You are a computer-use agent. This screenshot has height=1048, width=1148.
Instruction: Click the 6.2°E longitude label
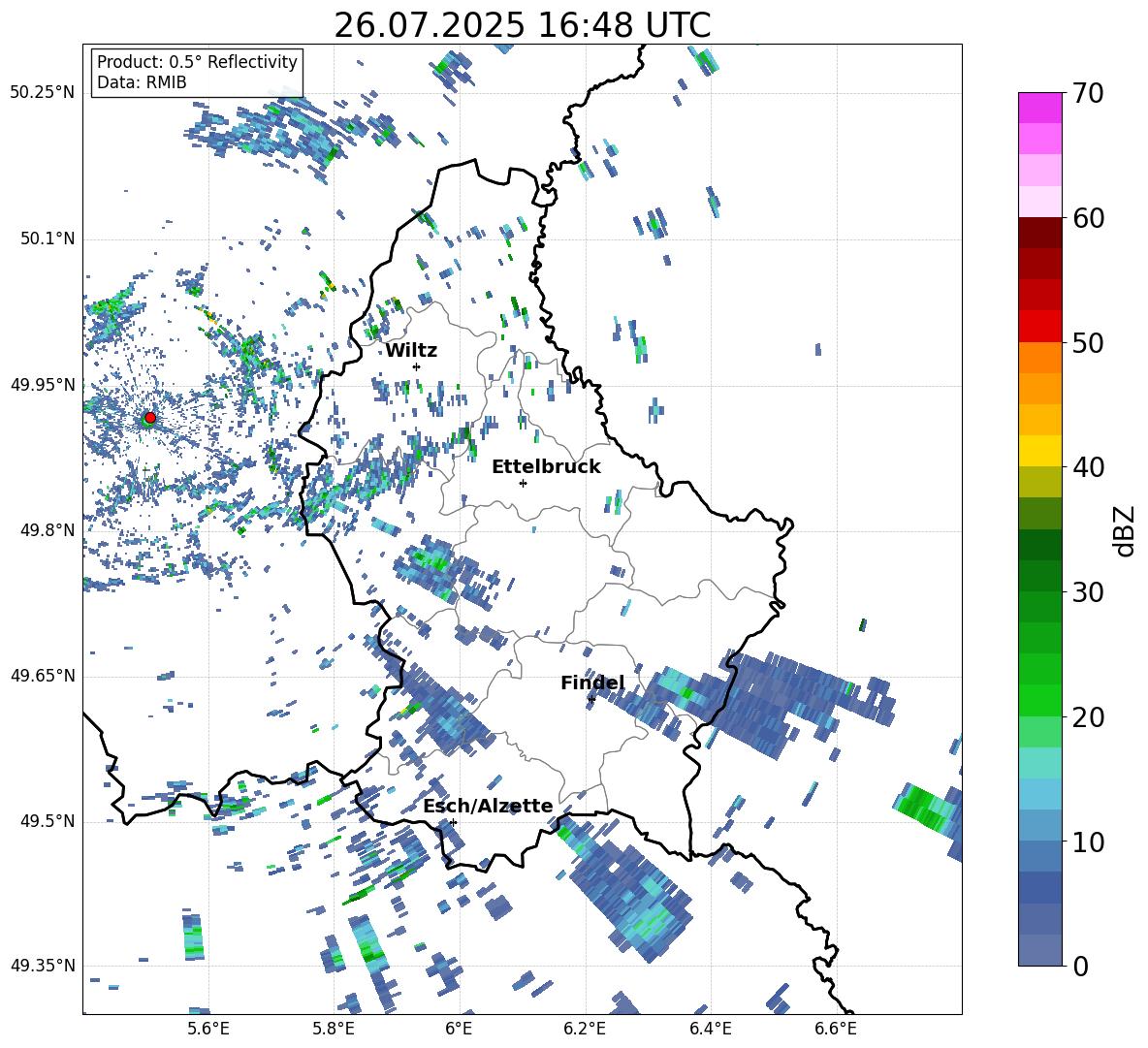585,1029
